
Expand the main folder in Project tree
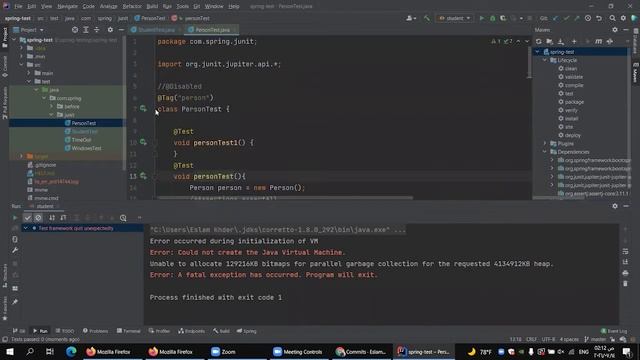click(x=29, y=73)
